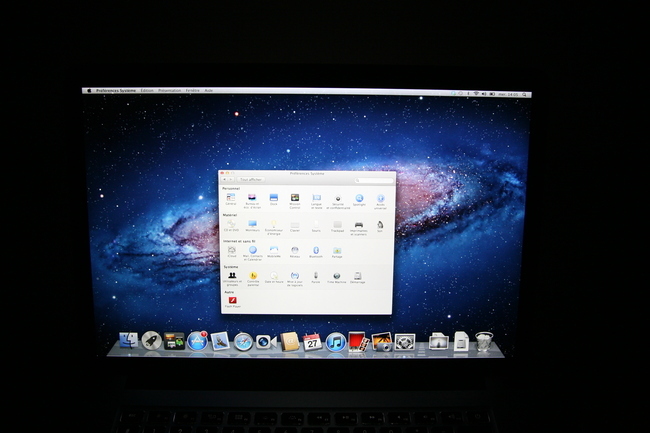
Task: Open Time Machine preferences
Action: coord(337,278)
